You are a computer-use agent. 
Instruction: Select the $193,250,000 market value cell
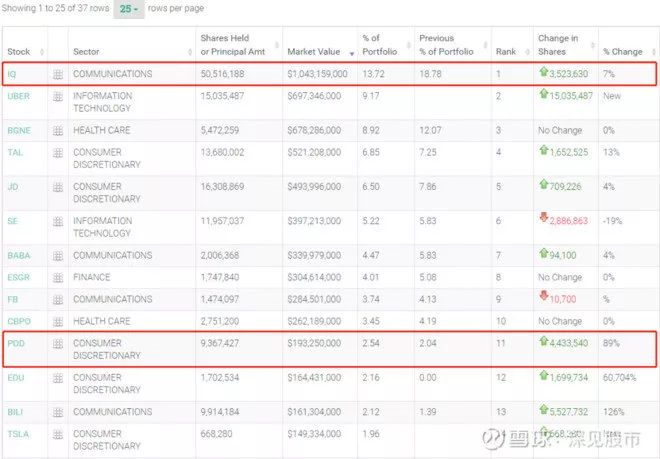(x=314, y=343)
